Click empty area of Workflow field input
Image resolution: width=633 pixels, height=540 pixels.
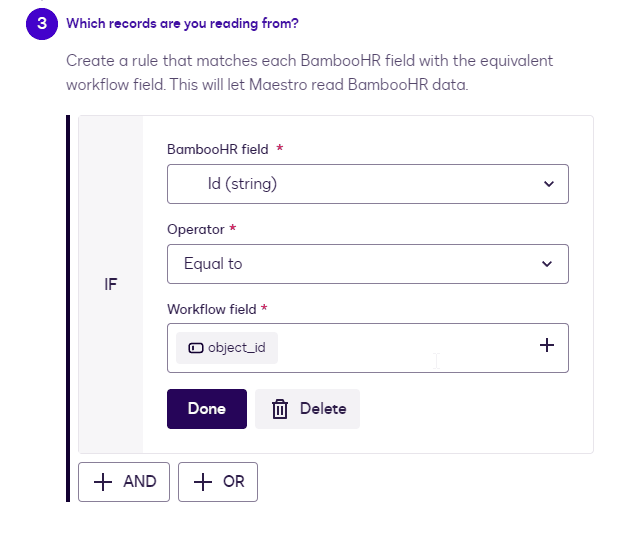(x=400, y=348)
